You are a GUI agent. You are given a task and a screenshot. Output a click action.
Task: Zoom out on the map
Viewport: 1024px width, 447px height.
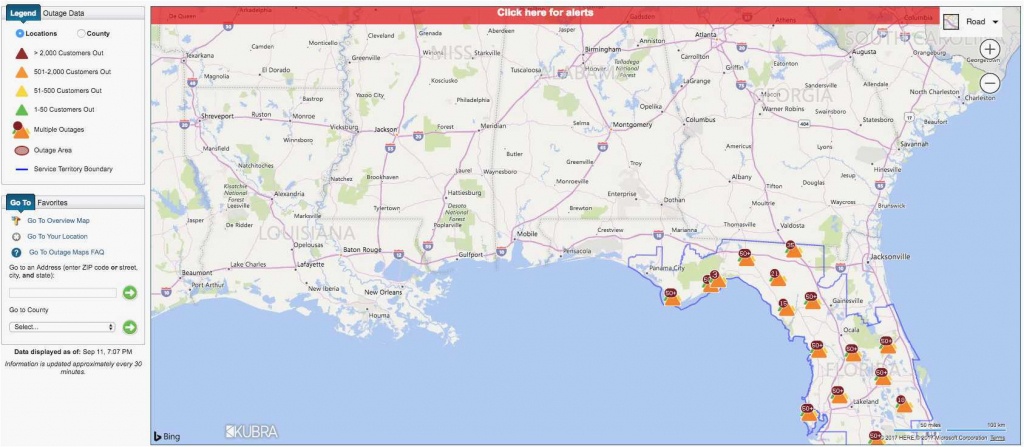(x=989, y=83)
